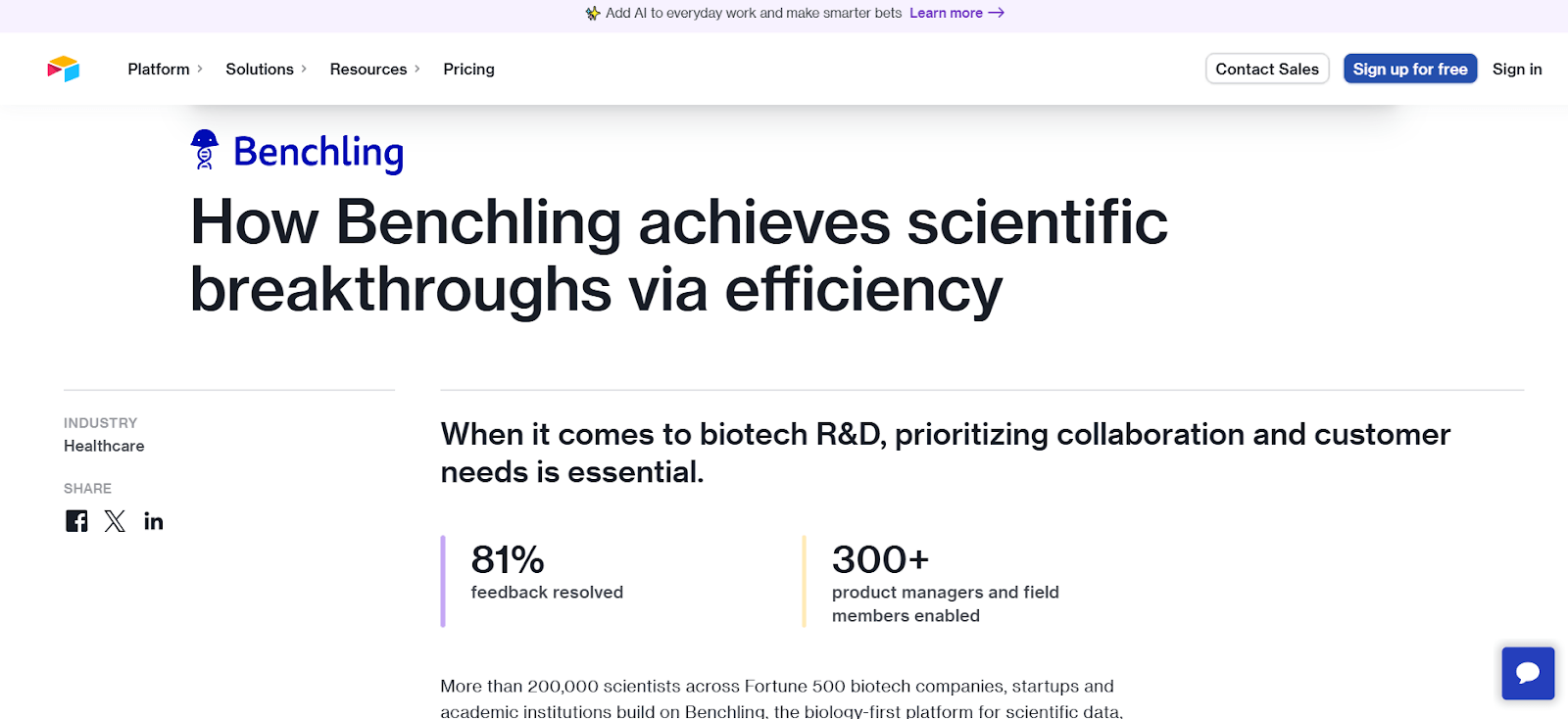Select Sign in from the navigation
This screenshot has height=719, width=1568.
tap(1516, 69)
